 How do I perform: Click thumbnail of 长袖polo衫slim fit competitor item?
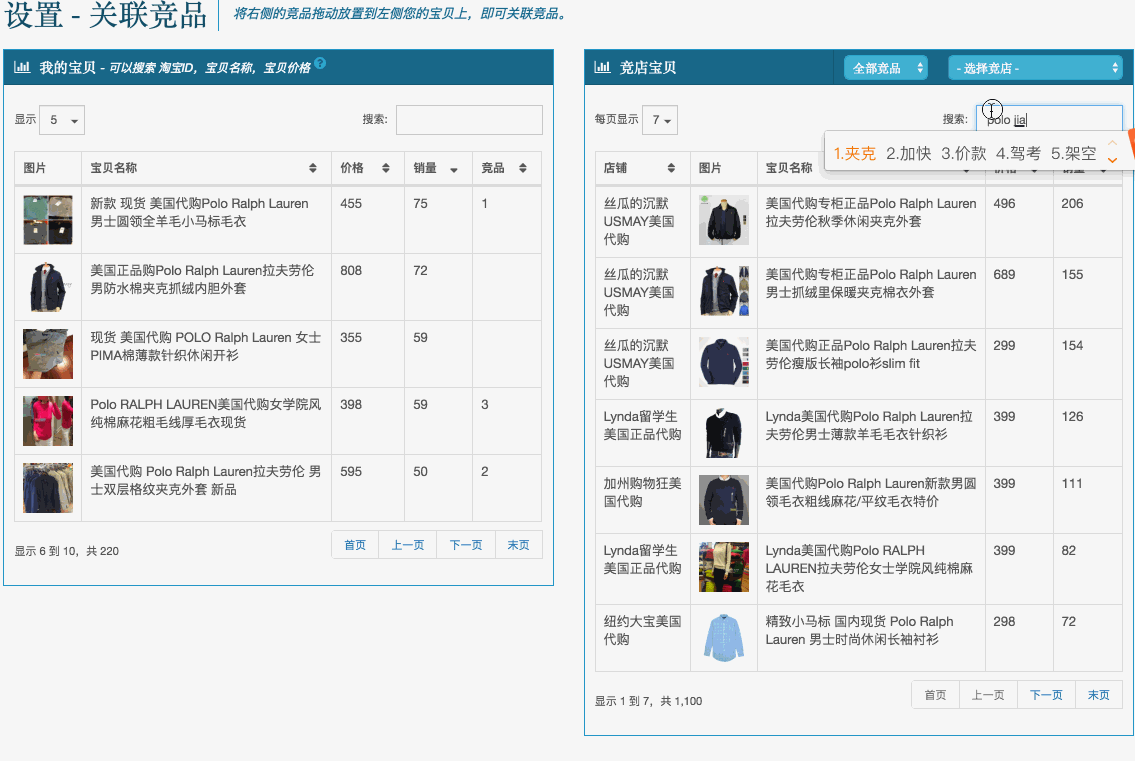coord(724,362)
